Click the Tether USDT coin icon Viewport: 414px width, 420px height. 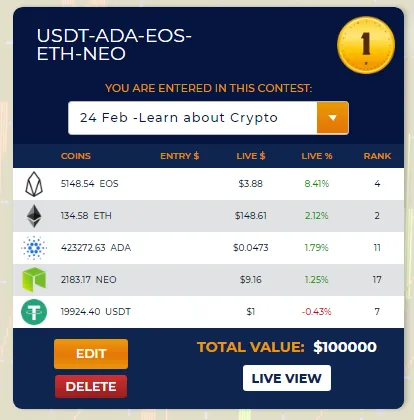[x=34, y=312]
